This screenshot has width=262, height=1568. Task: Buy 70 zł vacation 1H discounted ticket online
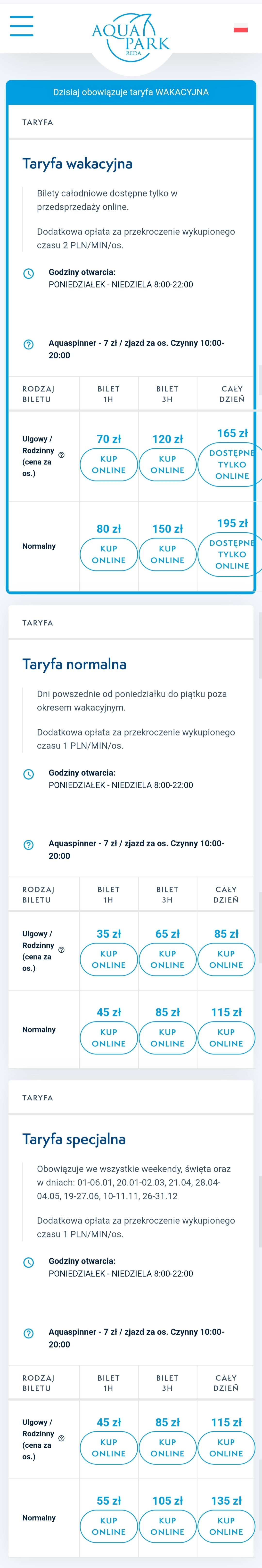click(x=109, y=464)
